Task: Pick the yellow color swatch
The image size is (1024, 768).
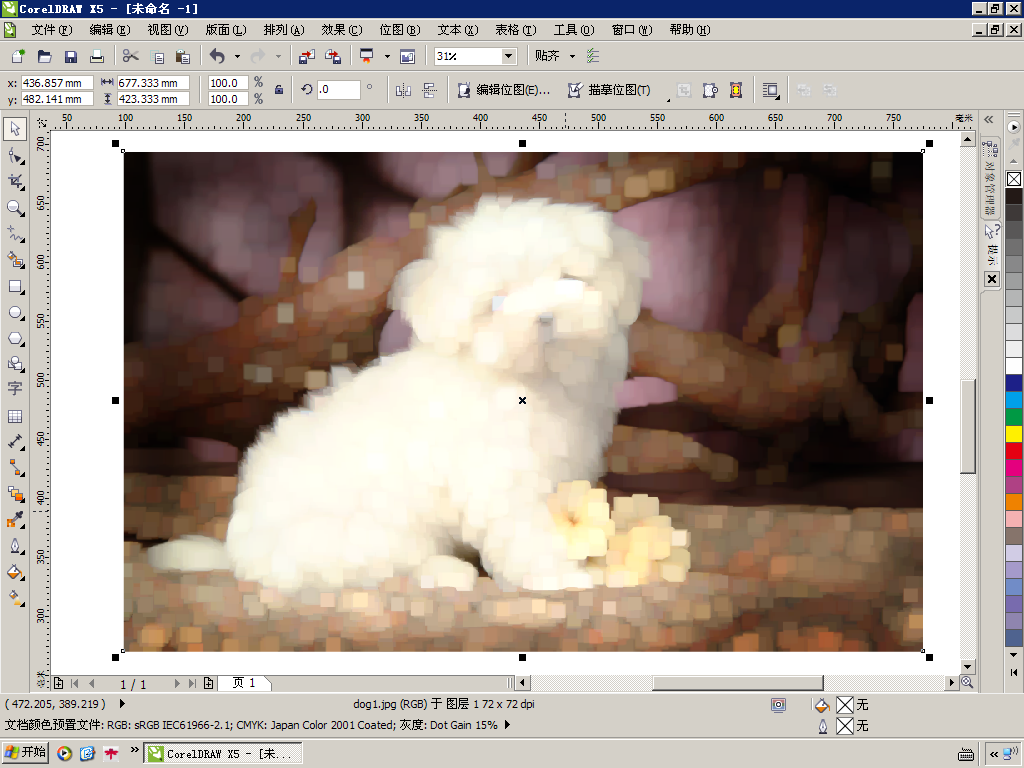Action: (1014, 433)
